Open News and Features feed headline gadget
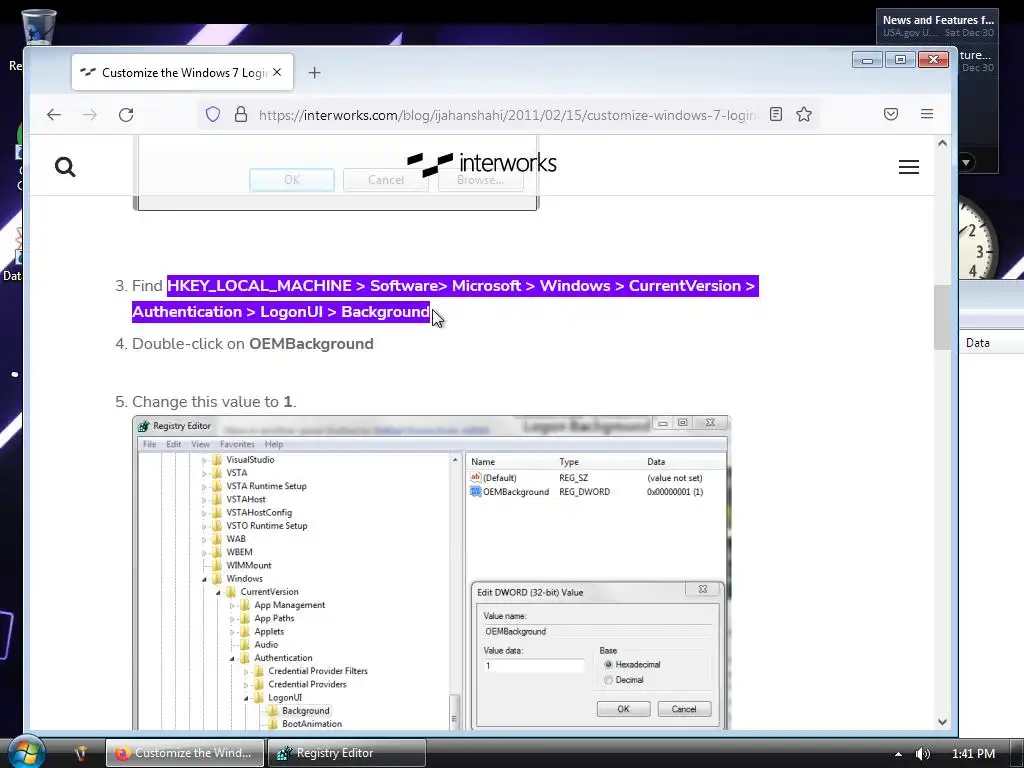1024x768 pixels. [x=938, y=25]
